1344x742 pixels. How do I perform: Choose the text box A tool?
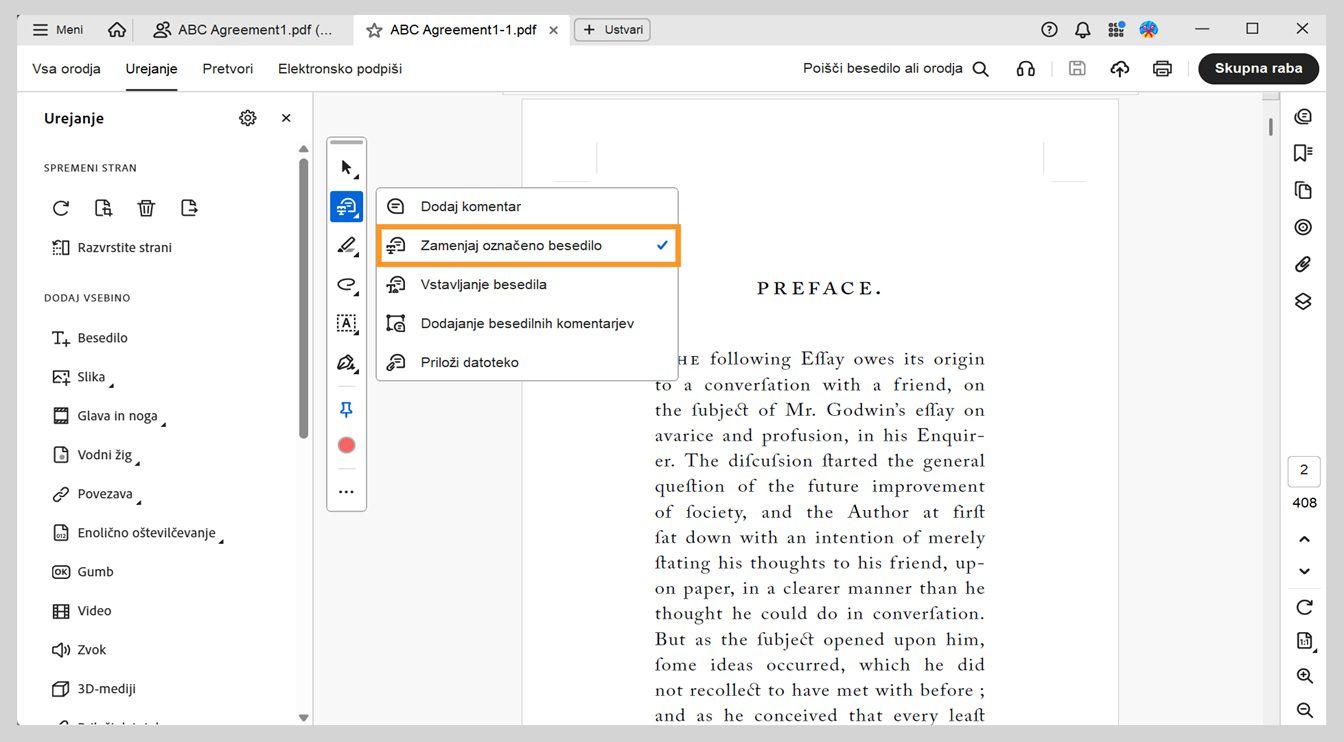[347, 323]
